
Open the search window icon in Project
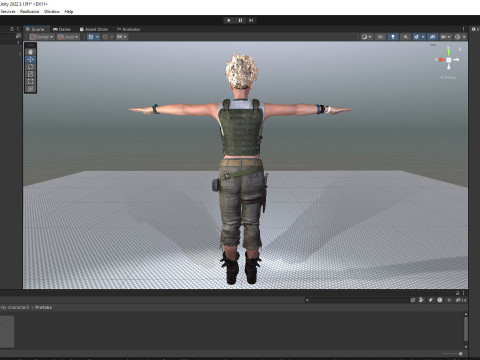click(x=413, y=300)
